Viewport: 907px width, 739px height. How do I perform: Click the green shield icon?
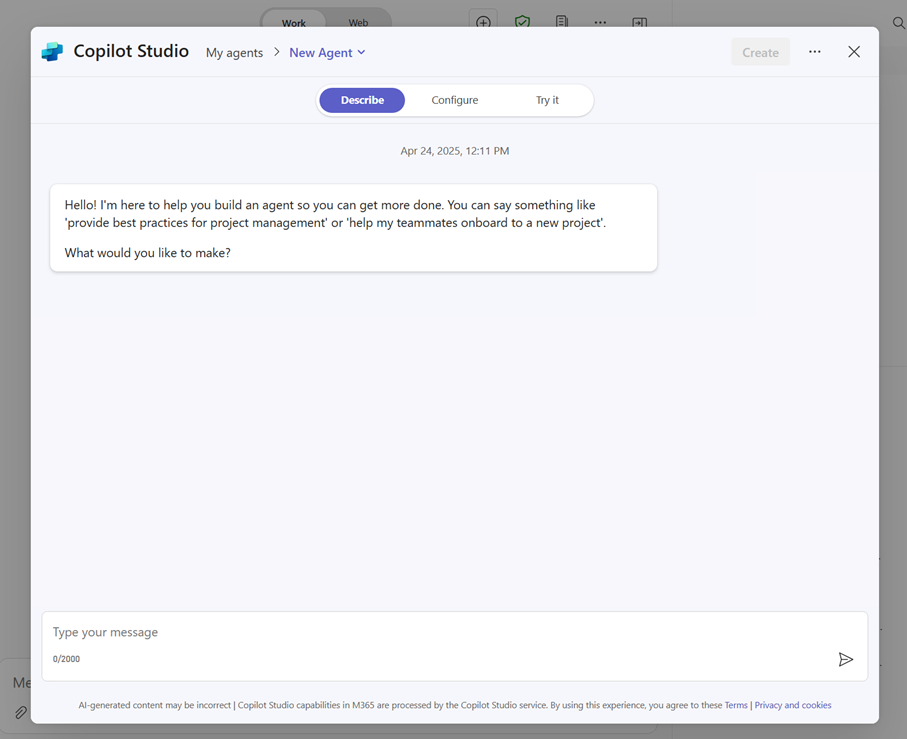(x=522, y=22)
